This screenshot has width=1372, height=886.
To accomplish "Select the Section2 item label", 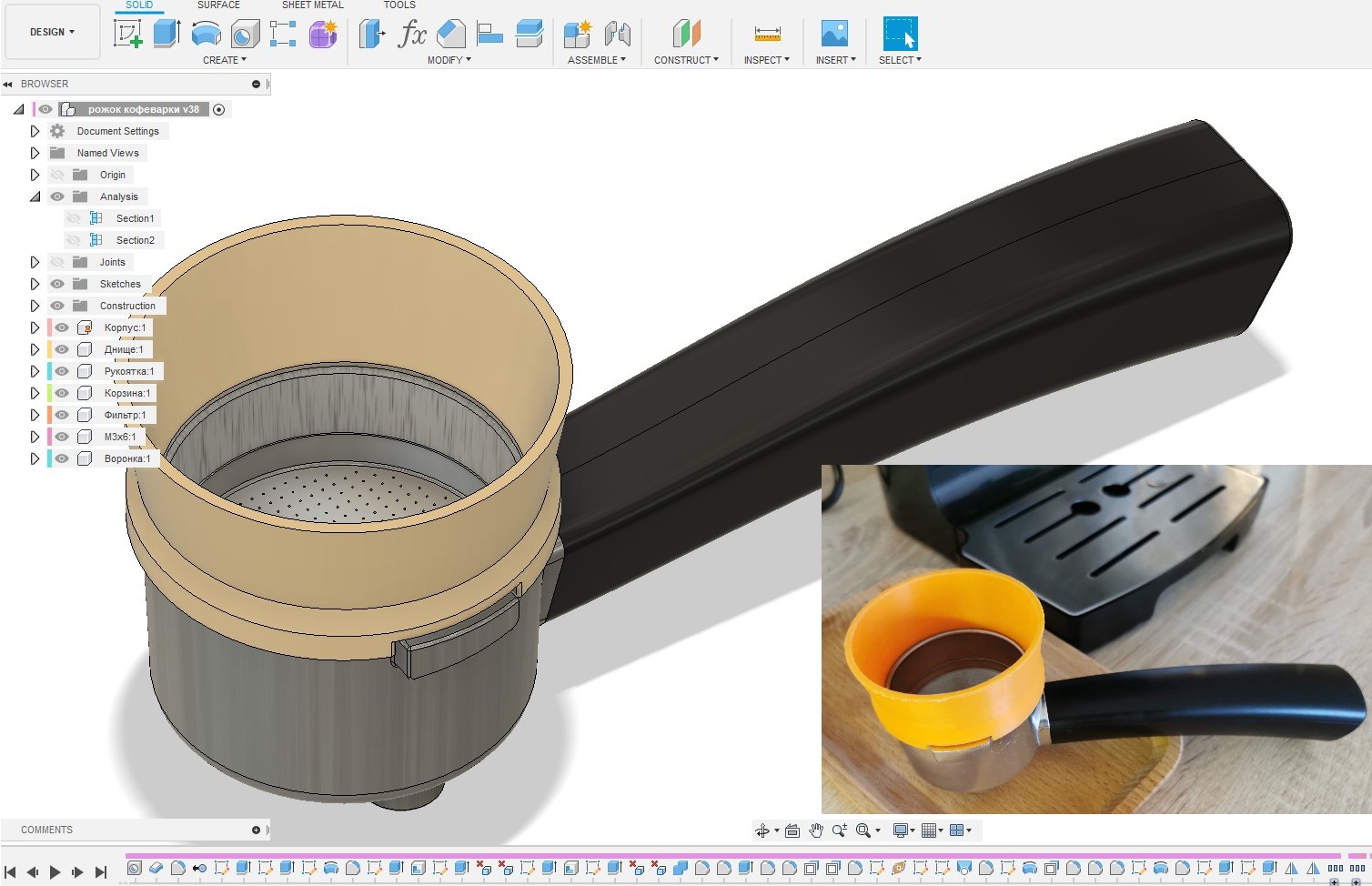I will pyautogui.click(x=135, y=240).
